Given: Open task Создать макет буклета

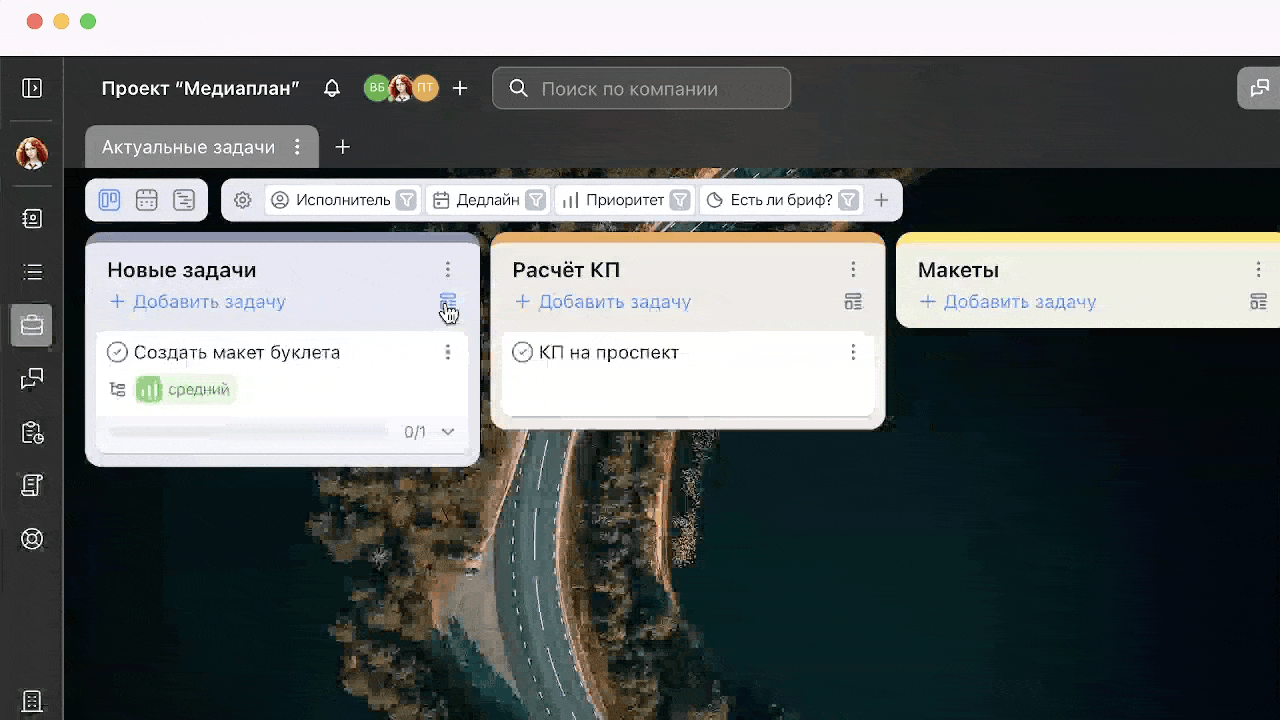Looking at the screenshot, I should 237,352.
